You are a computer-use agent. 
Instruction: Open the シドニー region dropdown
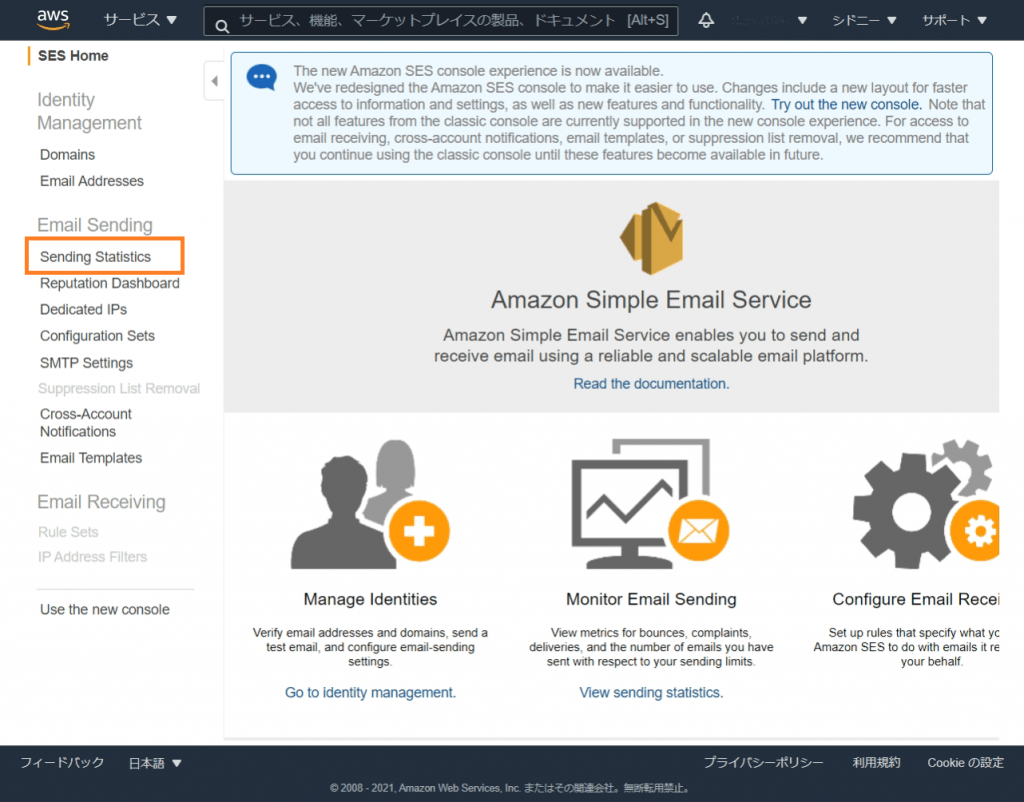(863, 20)
